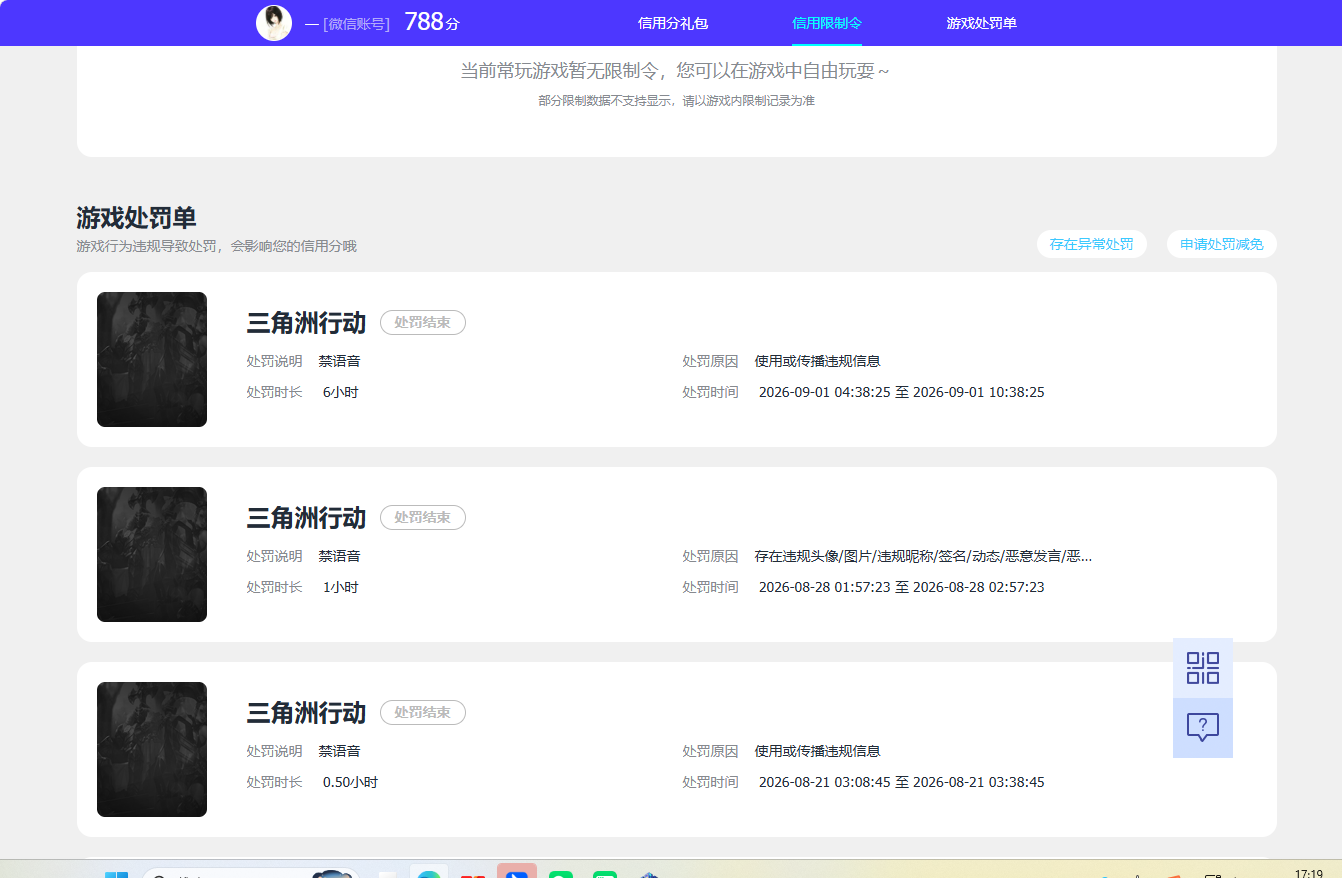Viewport: 1342px width, 878px height.
Task: Click 处罚结束 badge on the 1小时 penalty card
Action: point(423,518)
